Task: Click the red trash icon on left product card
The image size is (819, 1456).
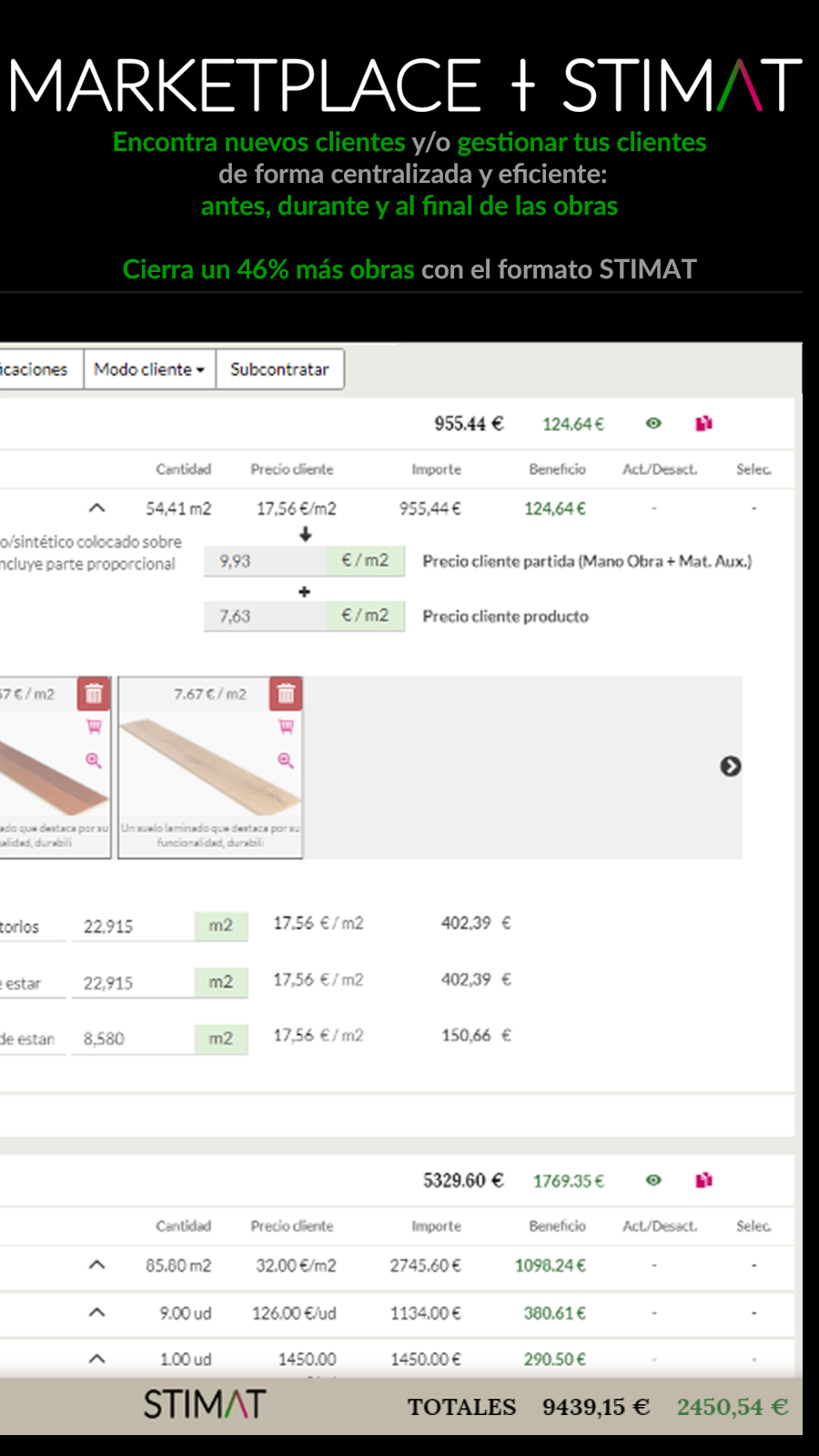Action: (x=94, y=694)
